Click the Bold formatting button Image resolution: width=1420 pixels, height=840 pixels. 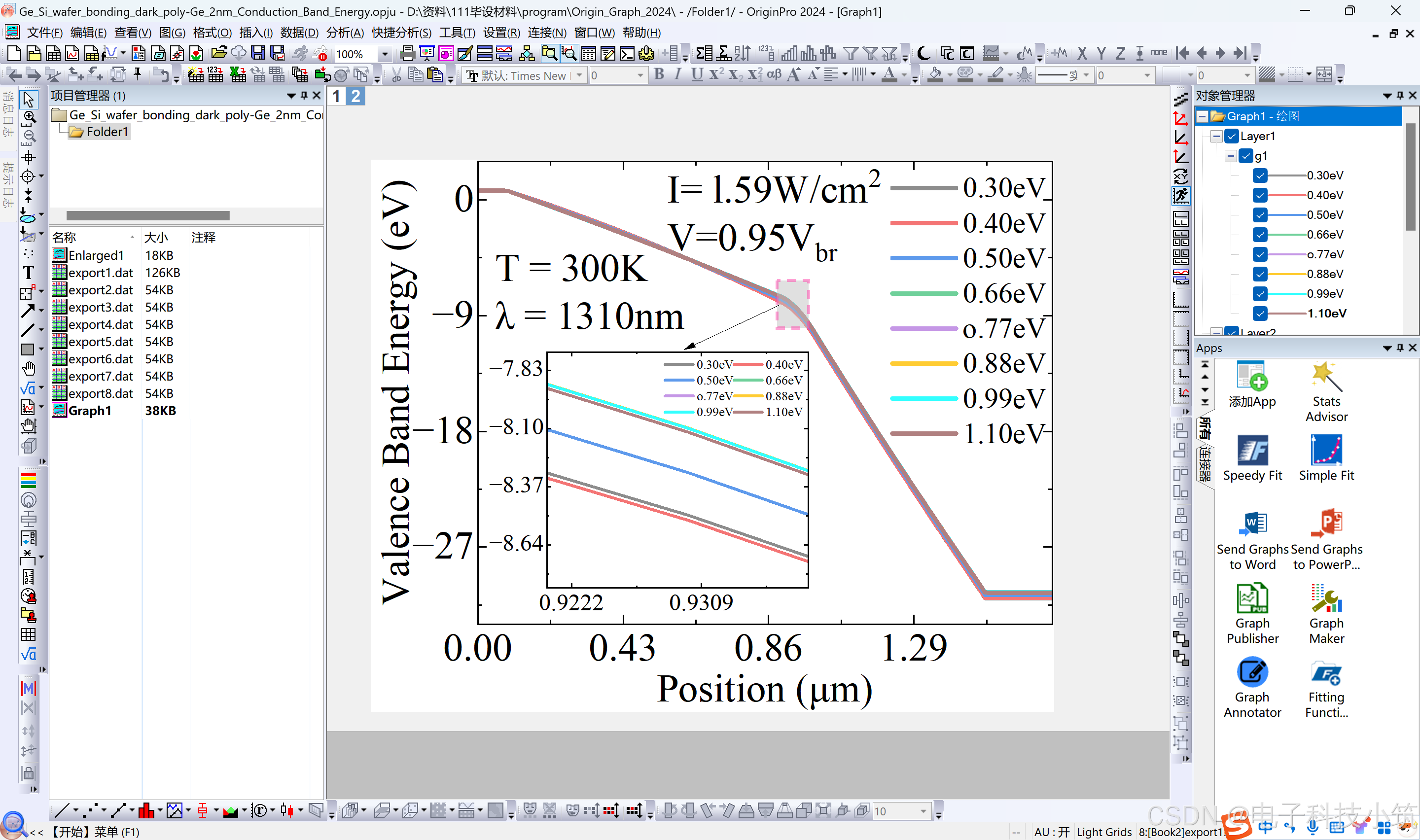(x=659, y=75)
